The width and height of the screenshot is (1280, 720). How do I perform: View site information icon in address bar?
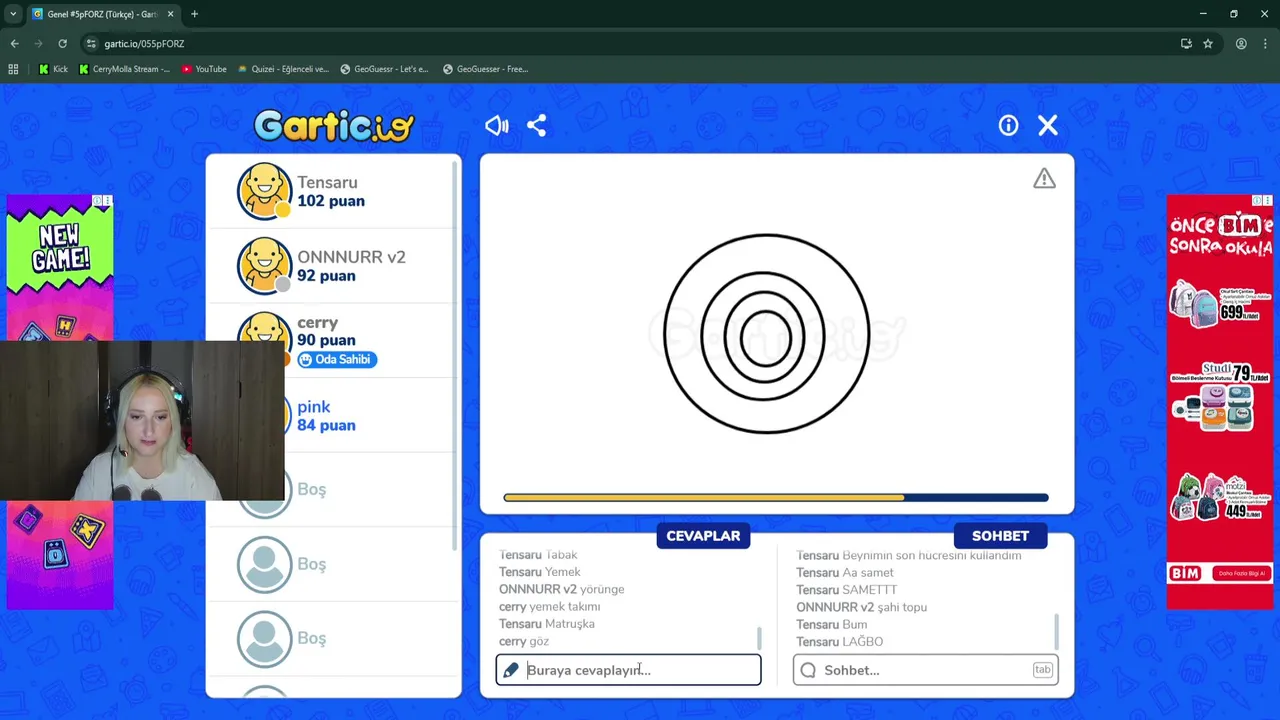tap(91, 44)
